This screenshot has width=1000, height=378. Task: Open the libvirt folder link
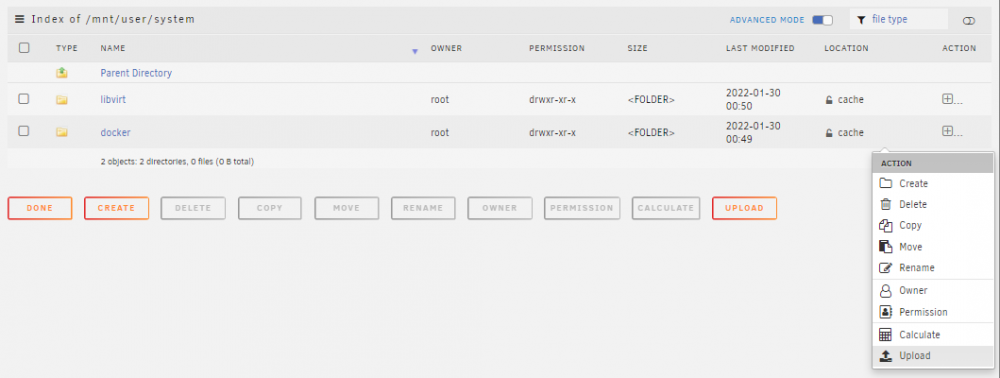coord(114,99)
